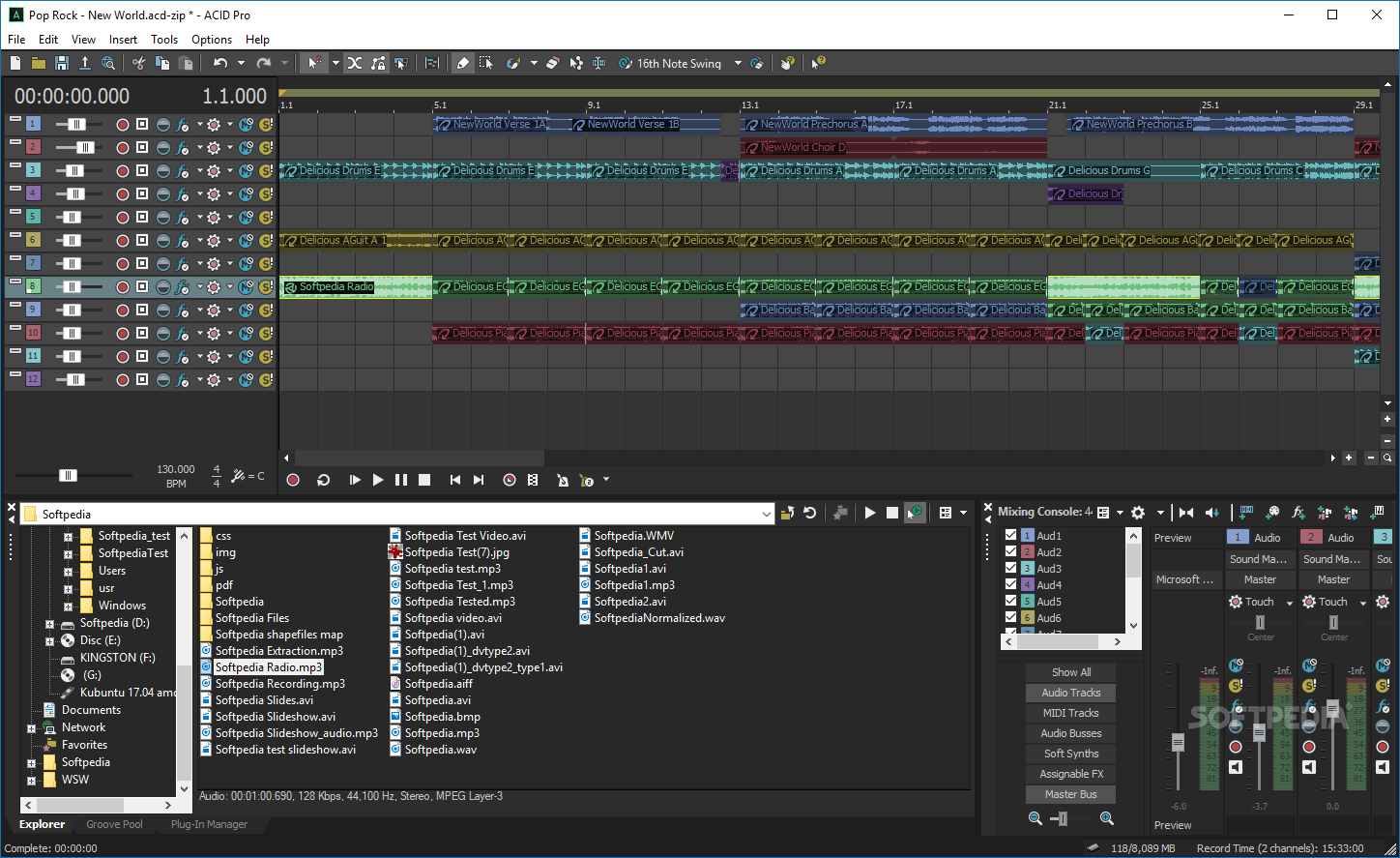Invert phase on track 4 with its half-circle icon

pyautogui.click(x=163, y=194)
